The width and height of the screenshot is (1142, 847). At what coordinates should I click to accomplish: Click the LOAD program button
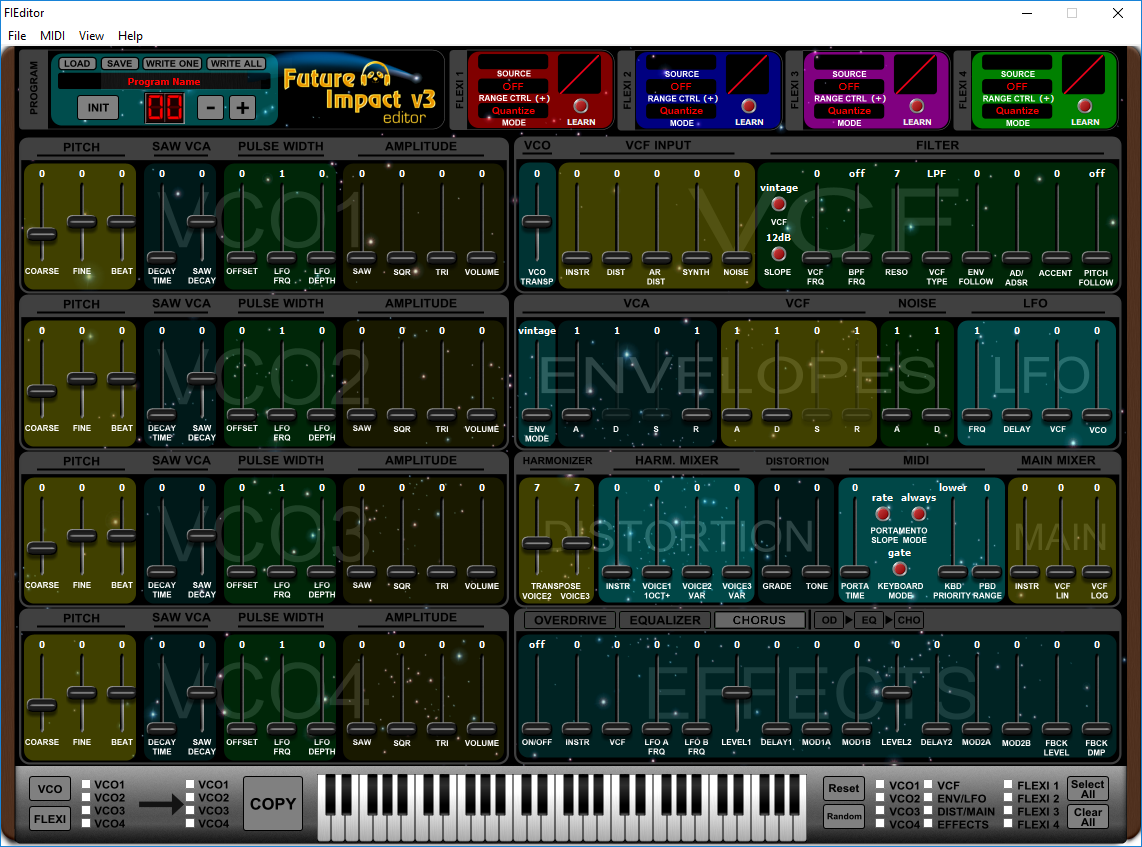(x=77, y=63)
